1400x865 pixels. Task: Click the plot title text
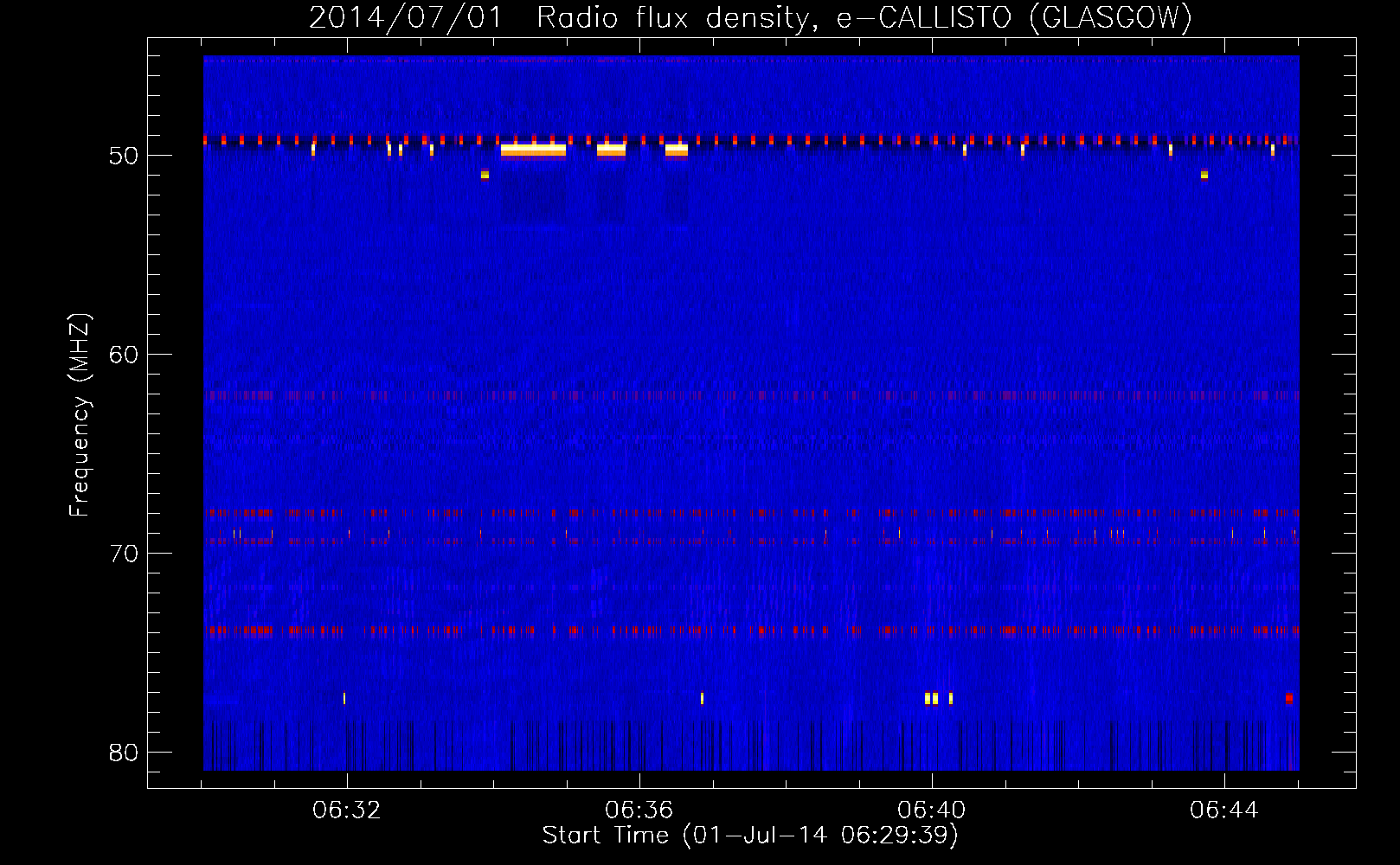(751, 17)
